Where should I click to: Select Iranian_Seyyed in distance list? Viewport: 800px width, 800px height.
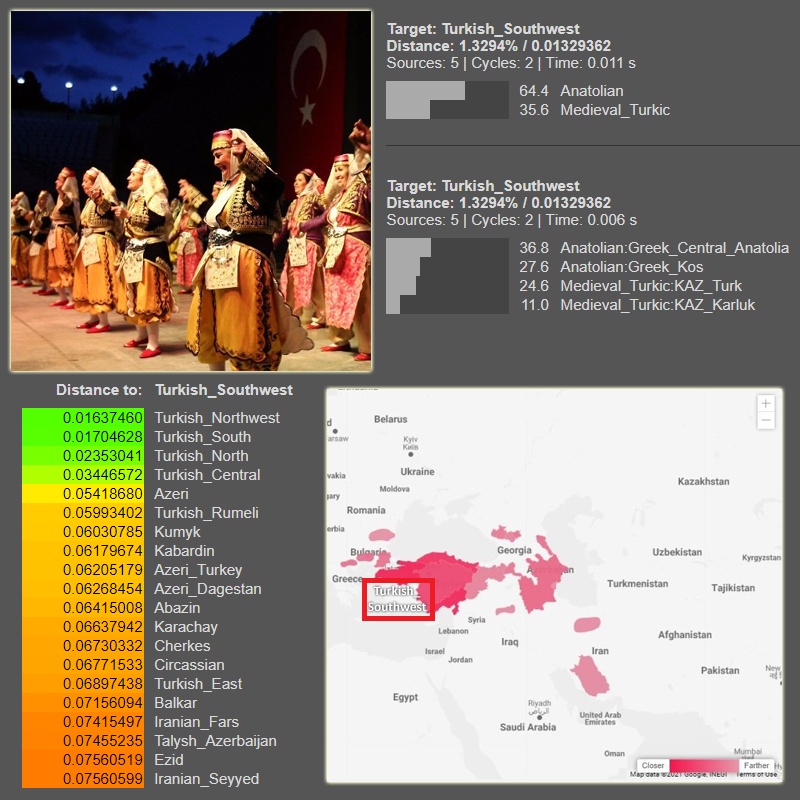206,779
